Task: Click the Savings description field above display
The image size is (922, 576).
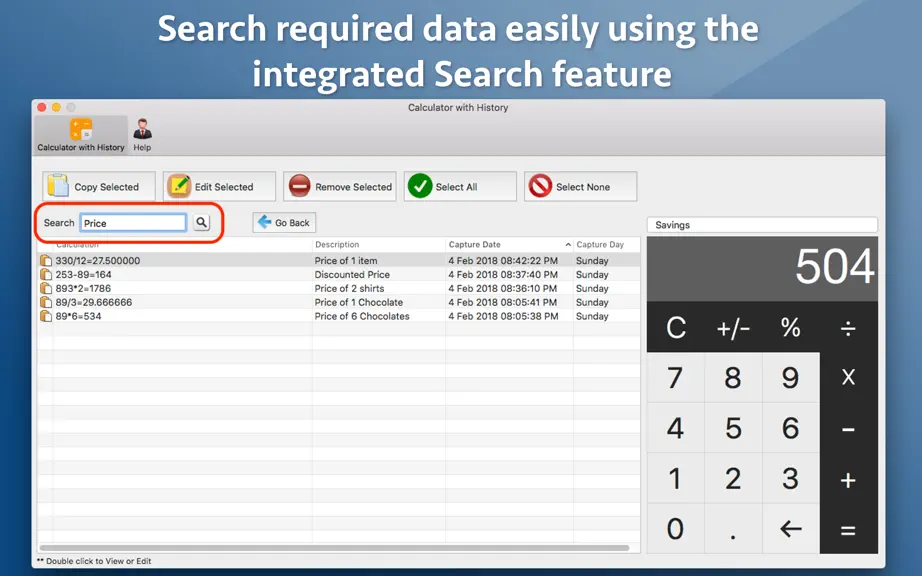Action: [x=762, y=225]
